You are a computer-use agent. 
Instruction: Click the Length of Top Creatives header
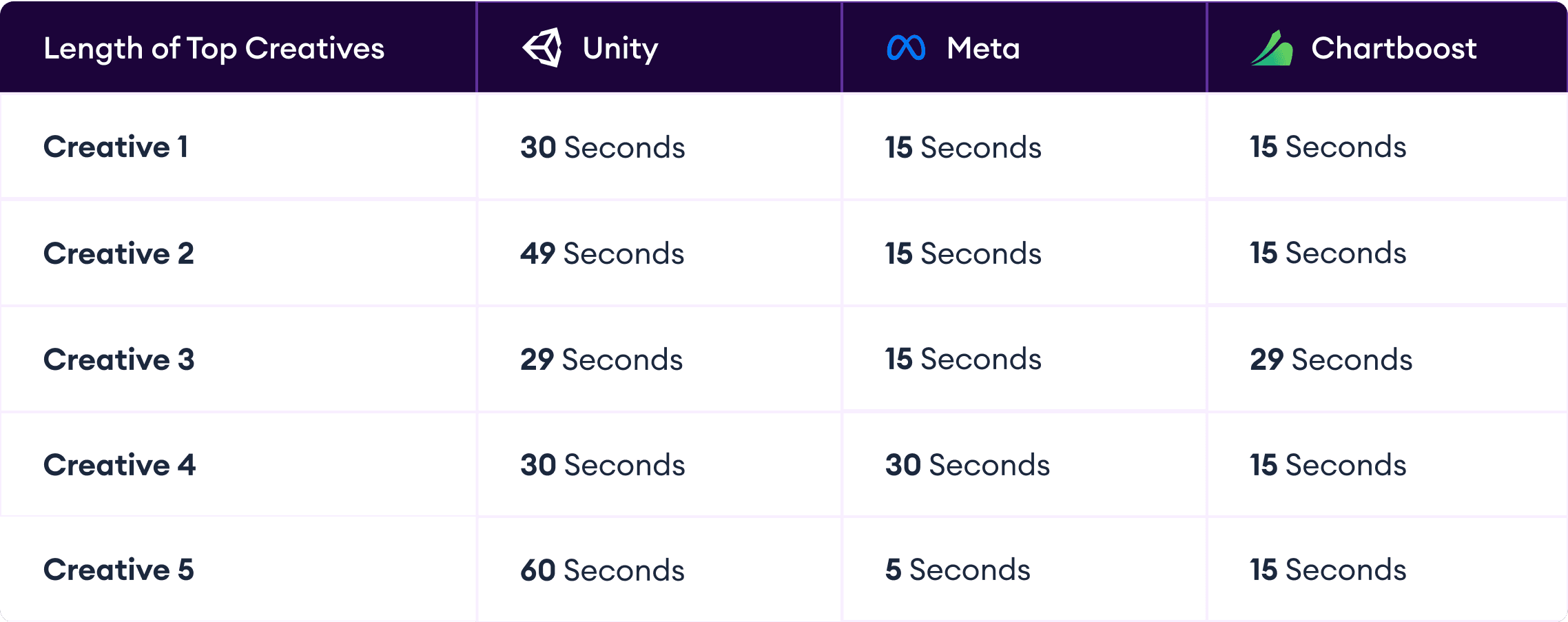(x=214, y=48)
